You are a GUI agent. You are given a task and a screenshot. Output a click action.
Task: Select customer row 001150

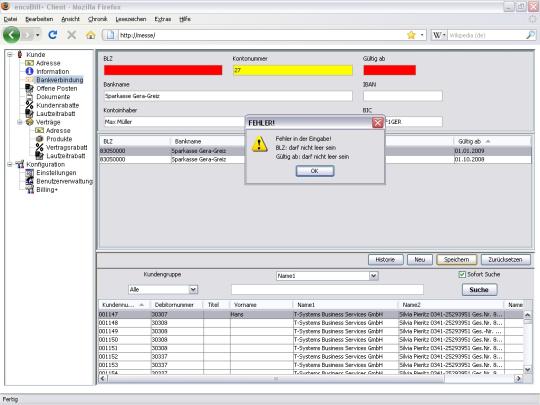point(311,340)
